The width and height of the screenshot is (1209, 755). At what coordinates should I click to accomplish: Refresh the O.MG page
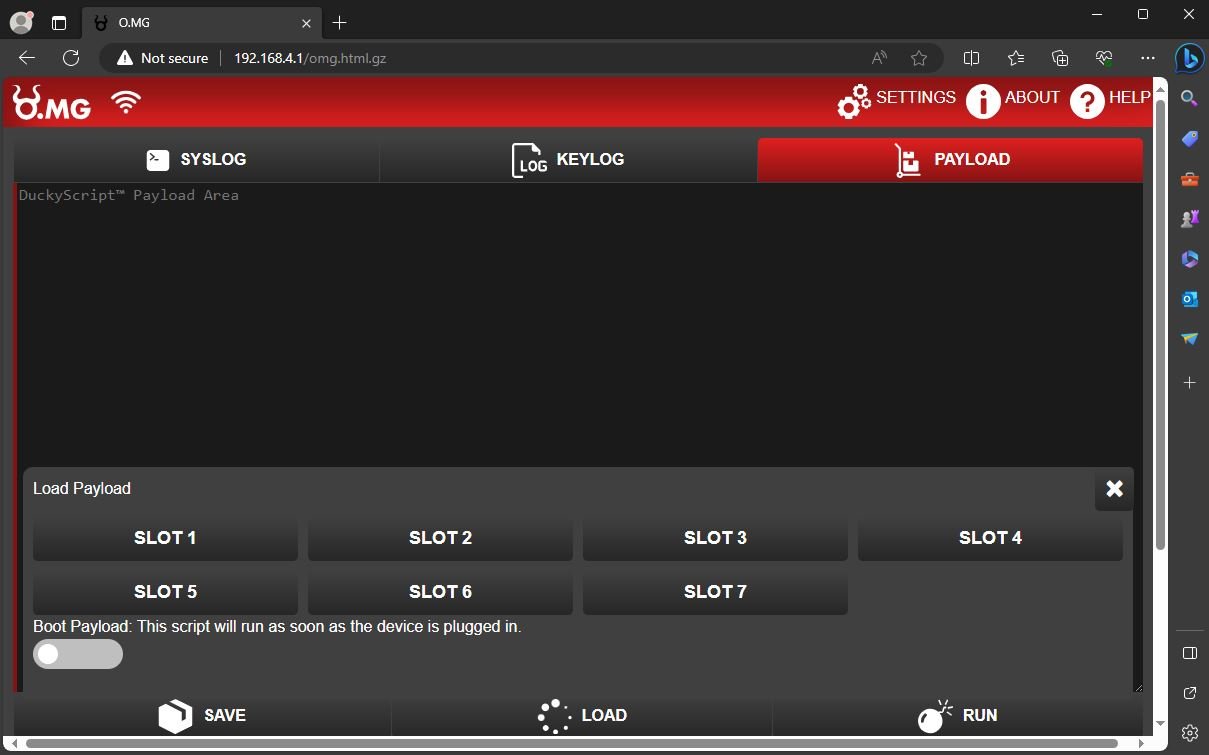[71, 58]
